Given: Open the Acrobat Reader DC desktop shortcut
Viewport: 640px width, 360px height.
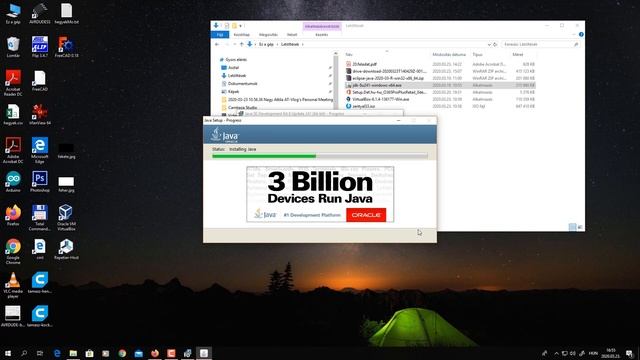Looking at the screenshot, I should (x=13, y=83).
